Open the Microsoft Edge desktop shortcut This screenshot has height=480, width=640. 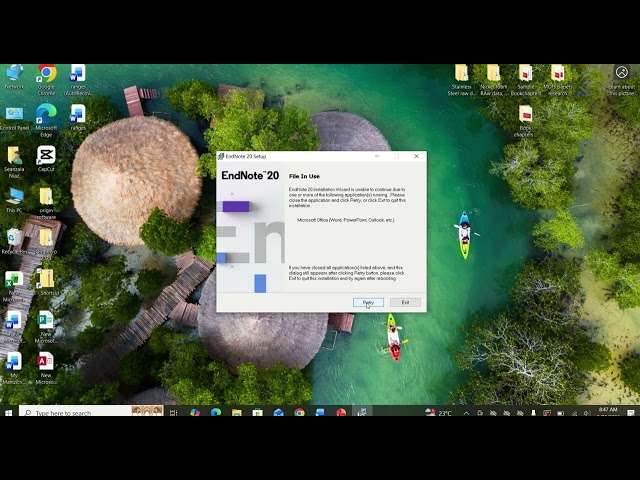tap(46, 120)
